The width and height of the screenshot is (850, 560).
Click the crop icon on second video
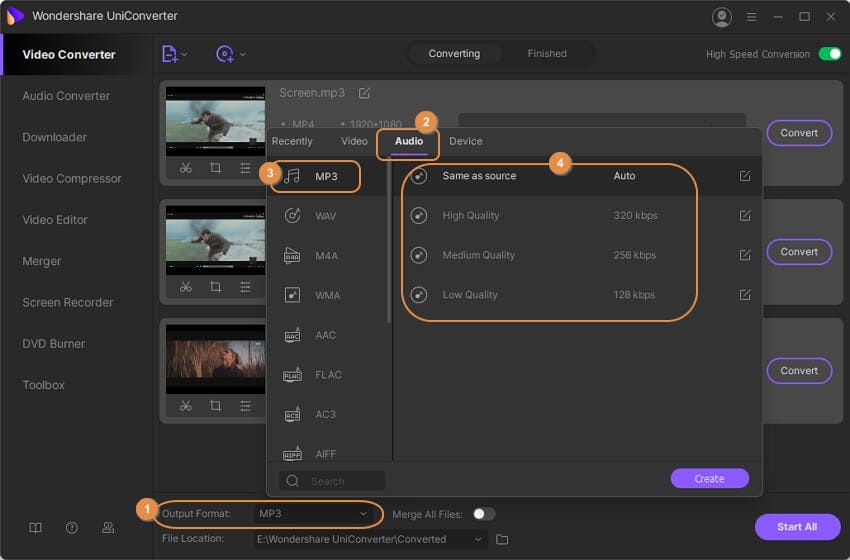(x=215, y=287)
